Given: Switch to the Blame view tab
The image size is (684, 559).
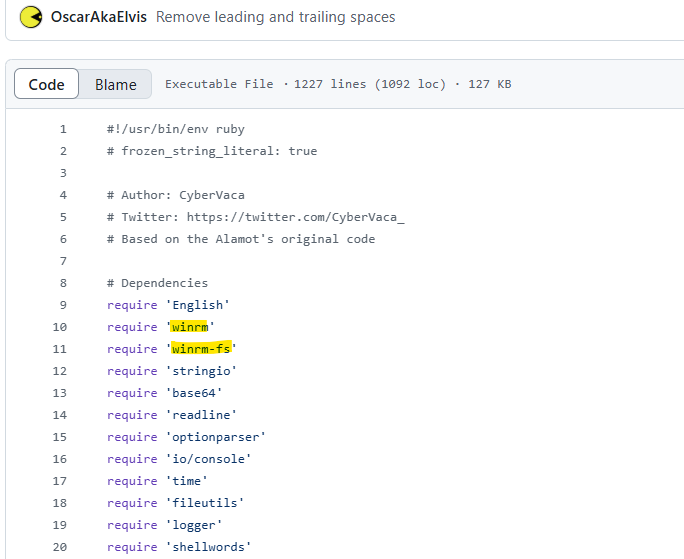Looking at the screenshot, I should coord(115,84).
